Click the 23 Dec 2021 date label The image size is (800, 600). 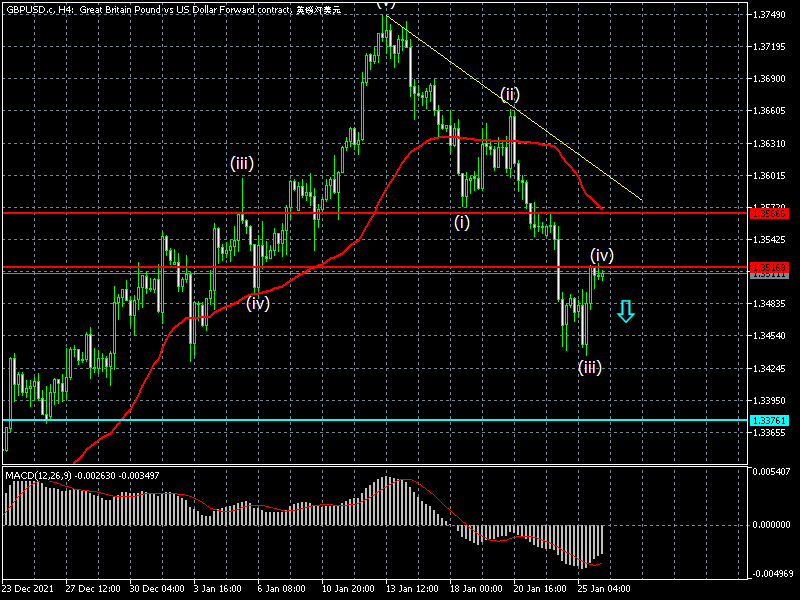pyautogui.click(x=28, y=589)
